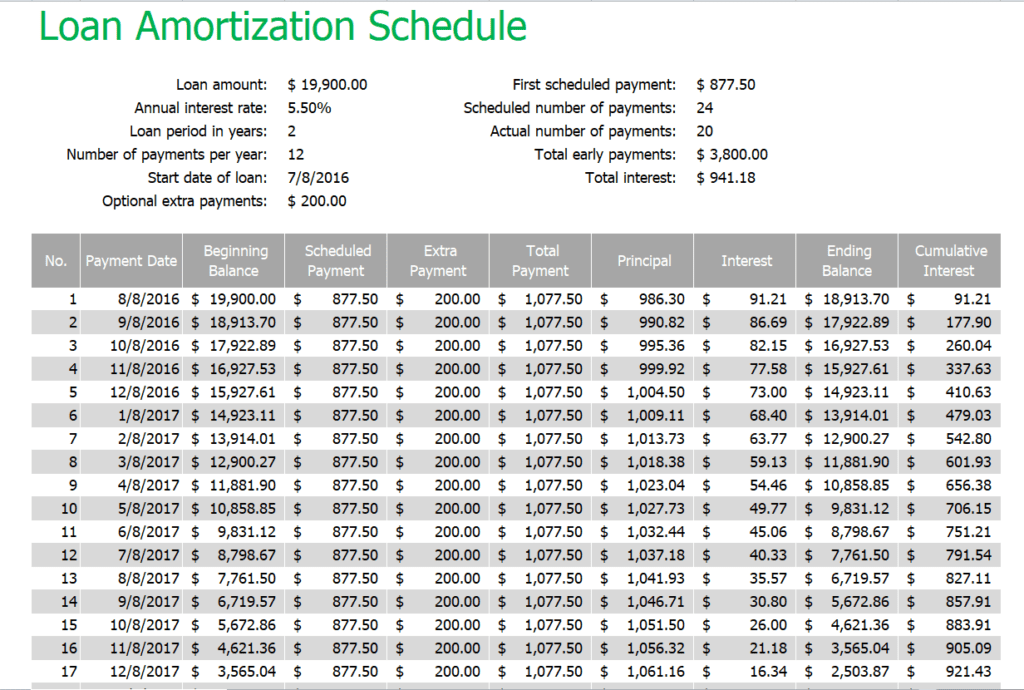The height and width of the screenshot is (690, 1024).
Task: Click start date of loan 7/8/2016
Action: 318,178
